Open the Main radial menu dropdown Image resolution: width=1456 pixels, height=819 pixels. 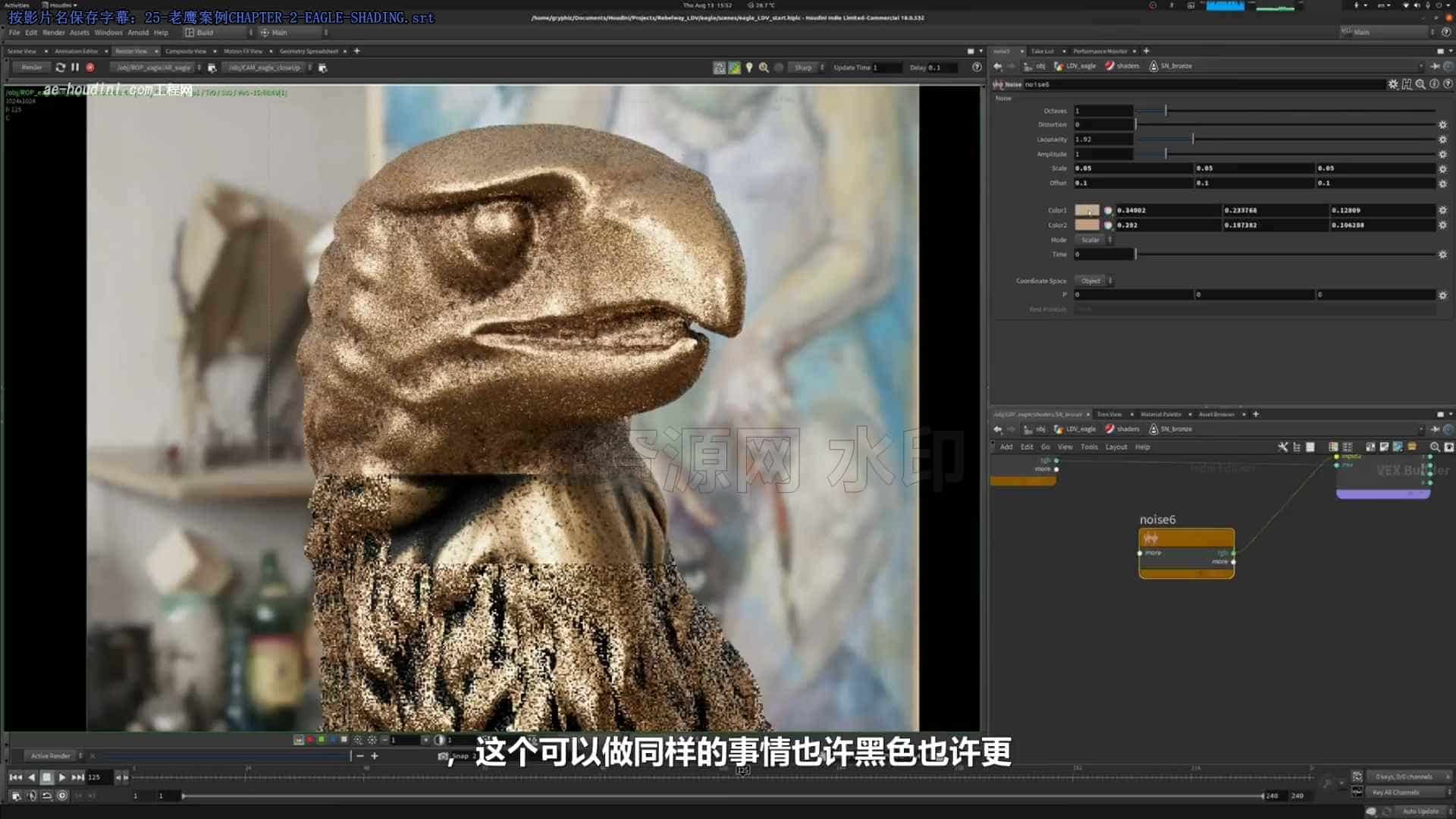293,33
